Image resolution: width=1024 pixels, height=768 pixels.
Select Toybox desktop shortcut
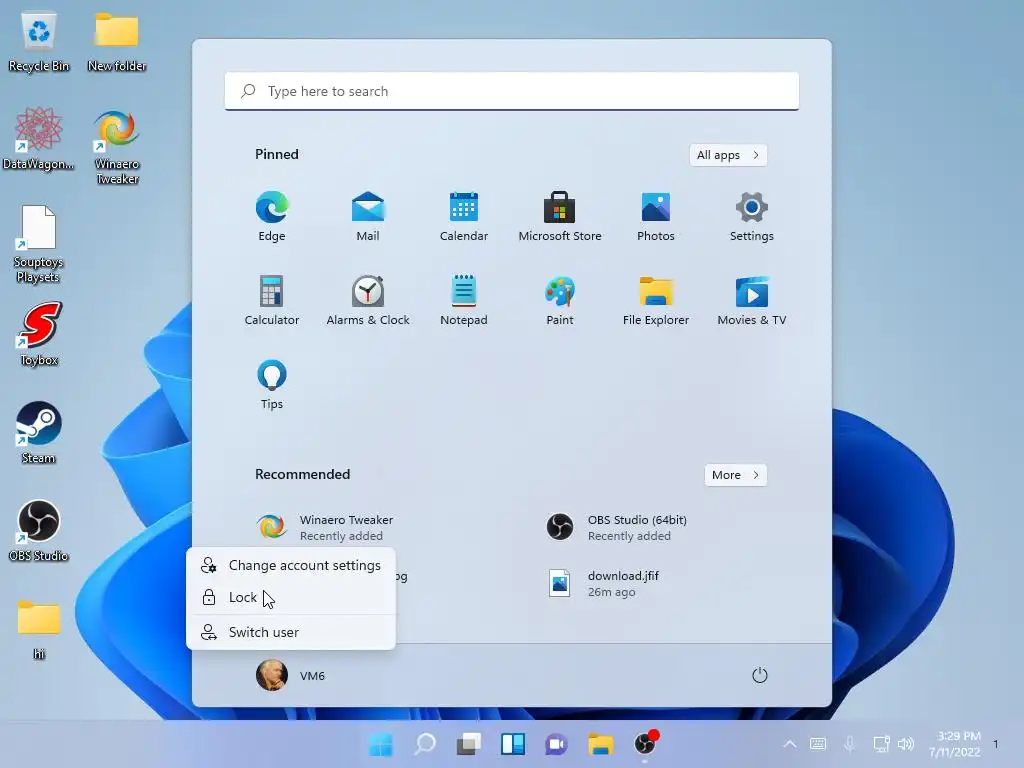(39, 334)
